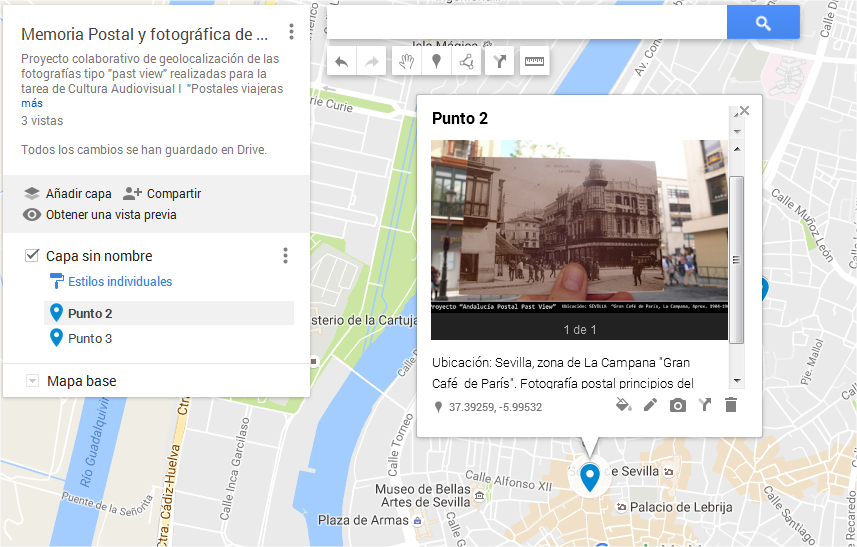Viewport: 857px width, 547px height.
Task: Click the blue search button
Action: coord(763,22)
